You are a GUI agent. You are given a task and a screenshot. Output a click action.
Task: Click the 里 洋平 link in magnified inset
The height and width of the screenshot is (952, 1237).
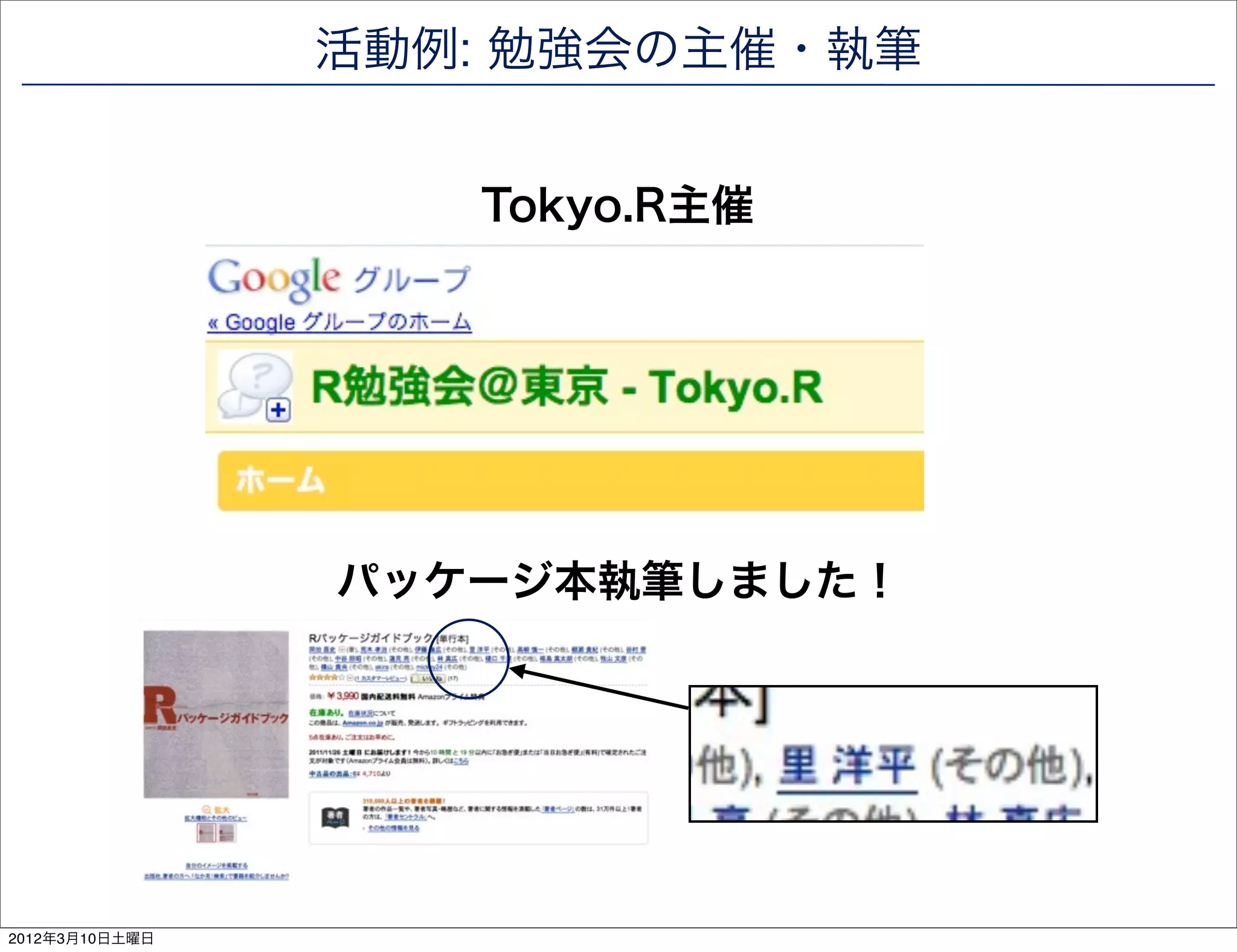847,766
